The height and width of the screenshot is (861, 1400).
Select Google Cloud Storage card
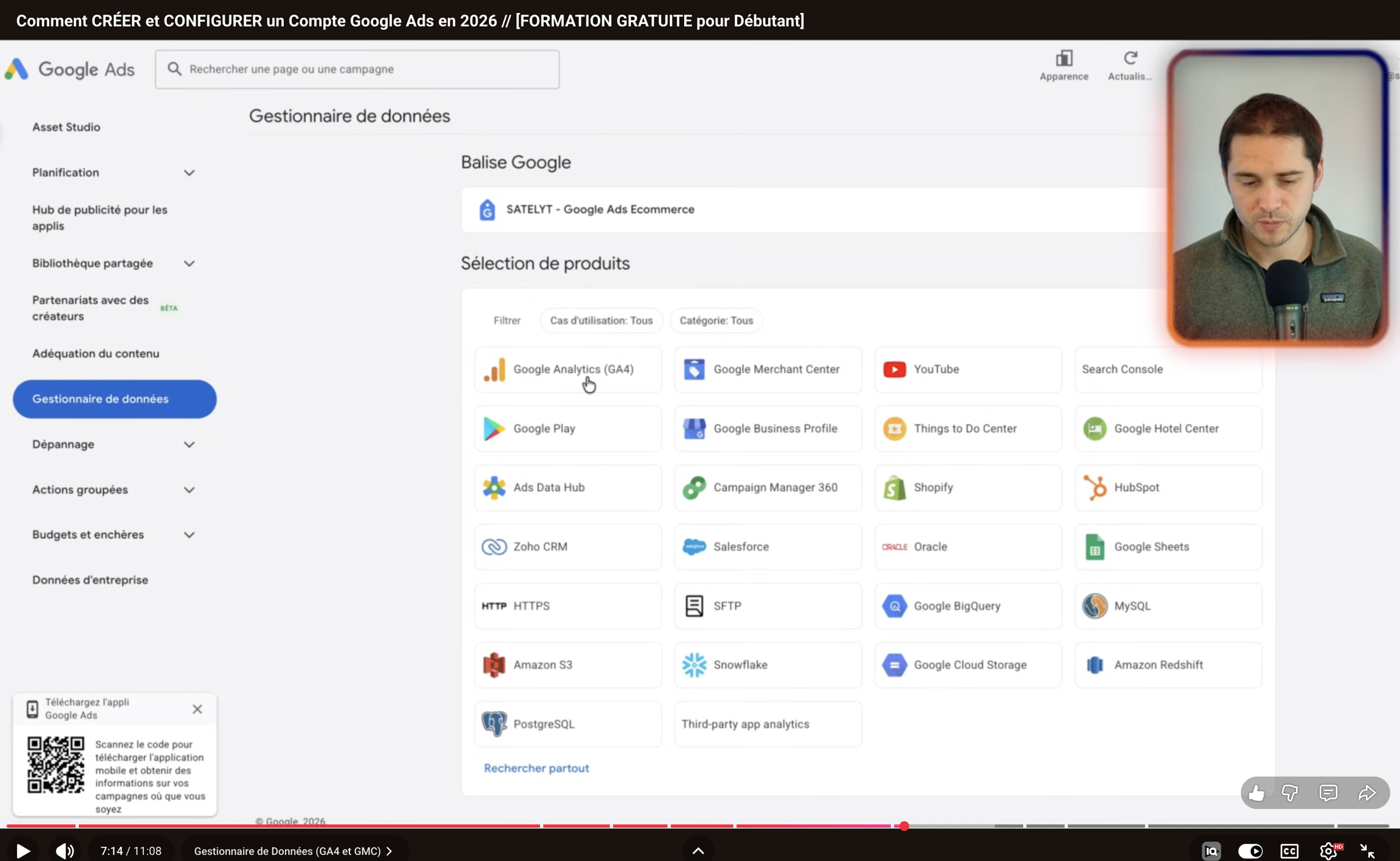click(968, 665)
